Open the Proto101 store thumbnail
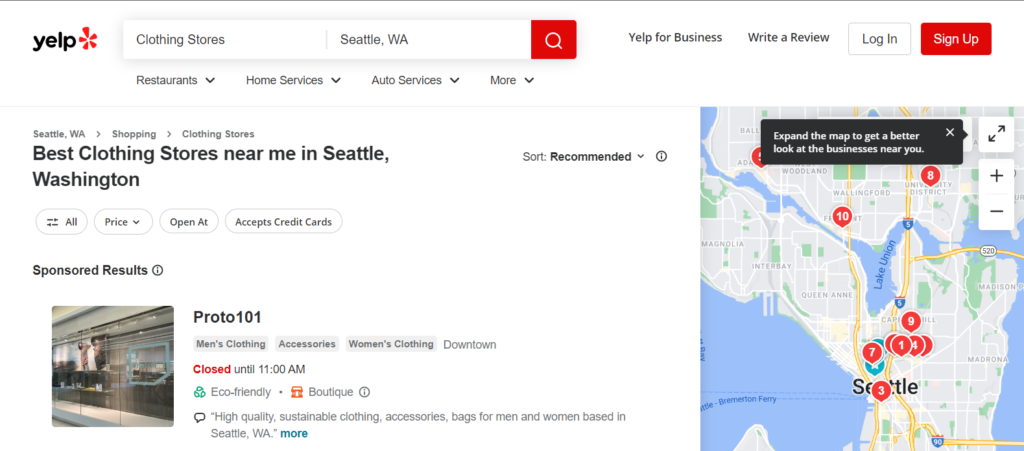The height and width of the screenshot is (451, 1024). [x=113, y=366]
